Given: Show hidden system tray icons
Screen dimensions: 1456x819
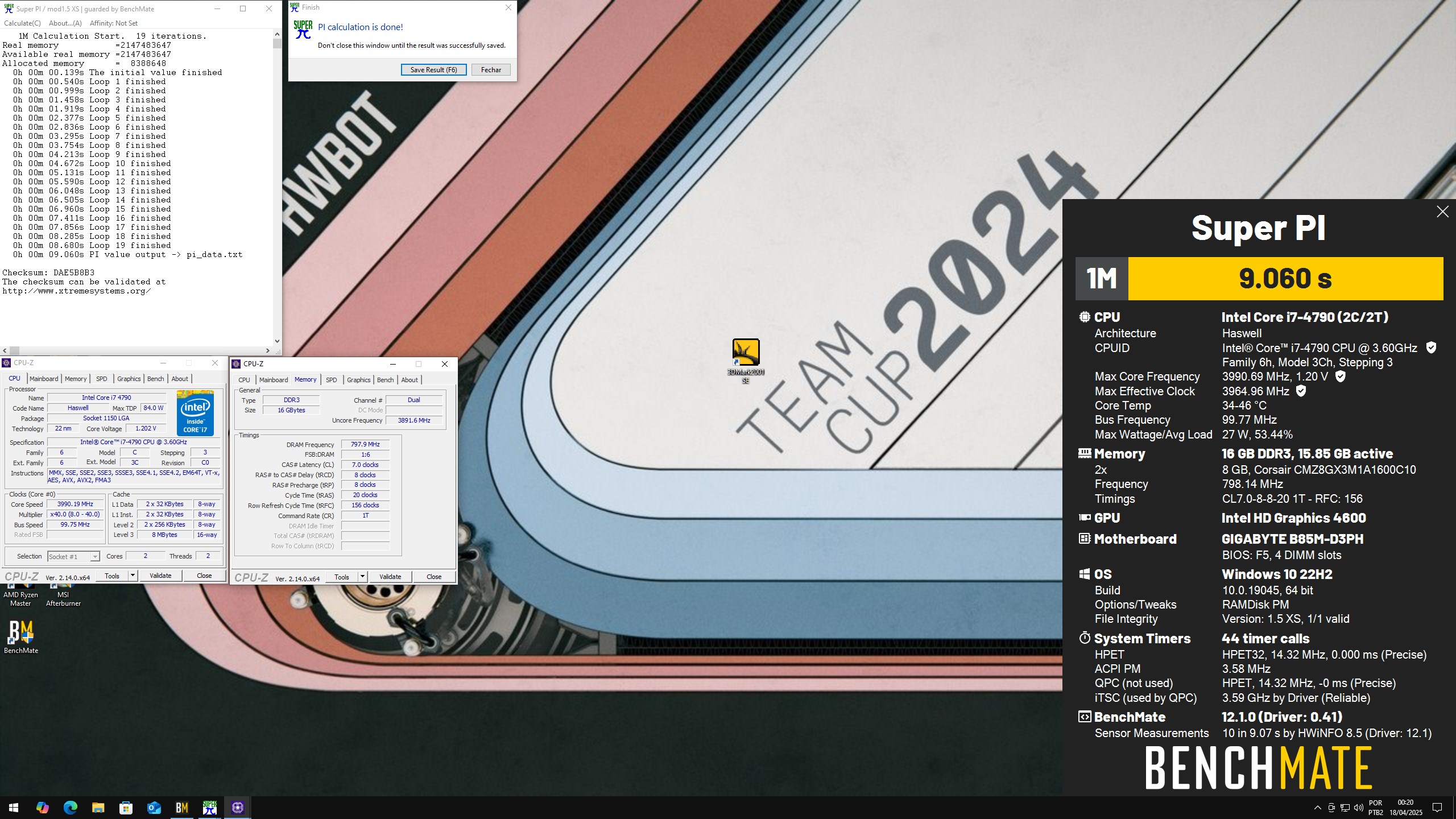Looking at the screenshot, I should 1318,808.
